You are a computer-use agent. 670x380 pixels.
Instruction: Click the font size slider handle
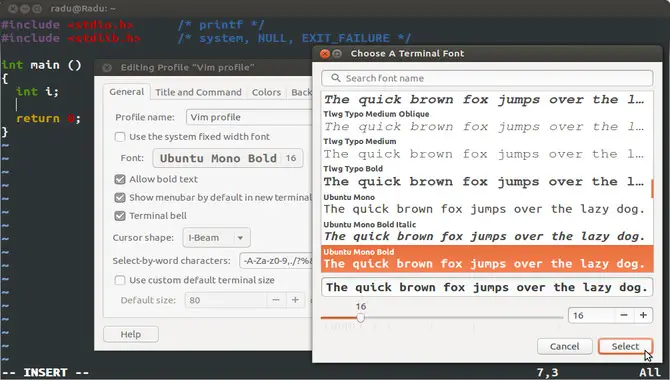(x=361, y=318)
